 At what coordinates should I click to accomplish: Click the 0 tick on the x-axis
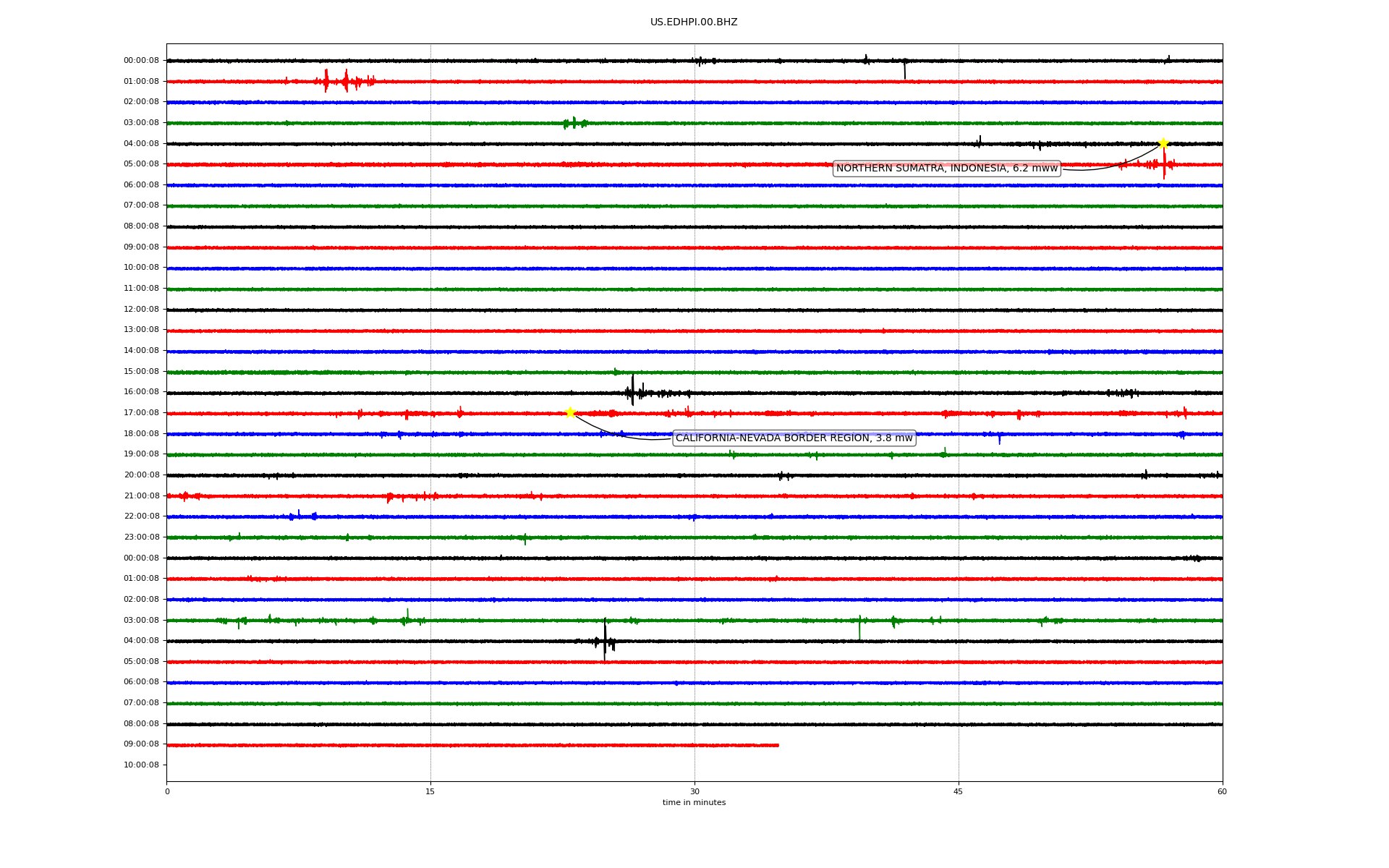(x=167, y=791)
